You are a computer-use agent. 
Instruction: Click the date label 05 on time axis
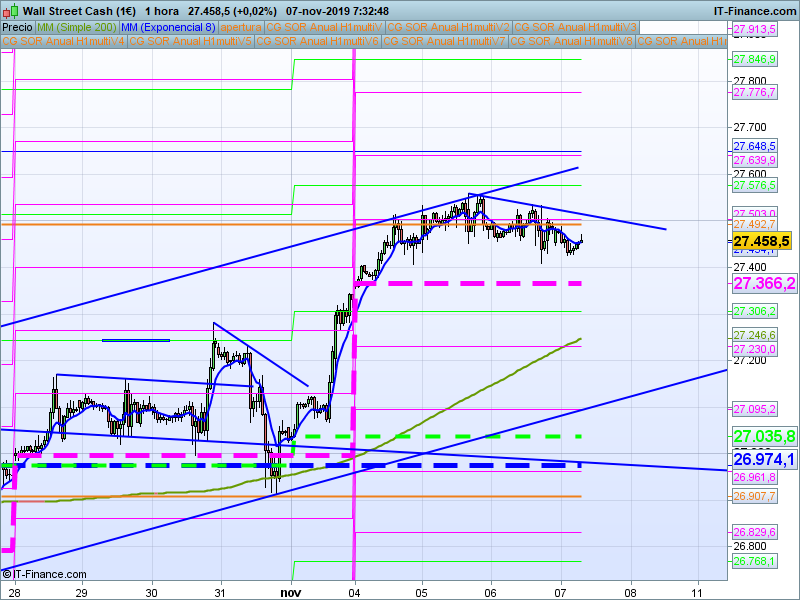pos(421,593)
